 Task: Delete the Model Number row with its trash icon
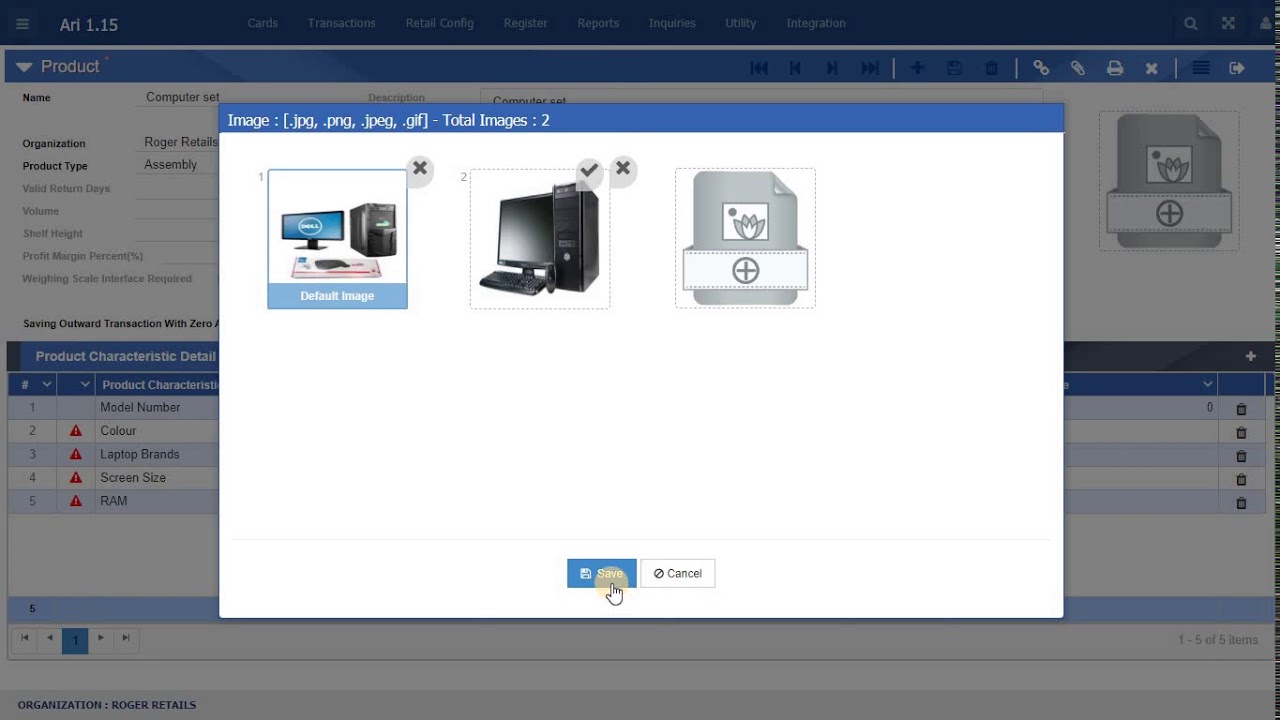(1241, 409)
